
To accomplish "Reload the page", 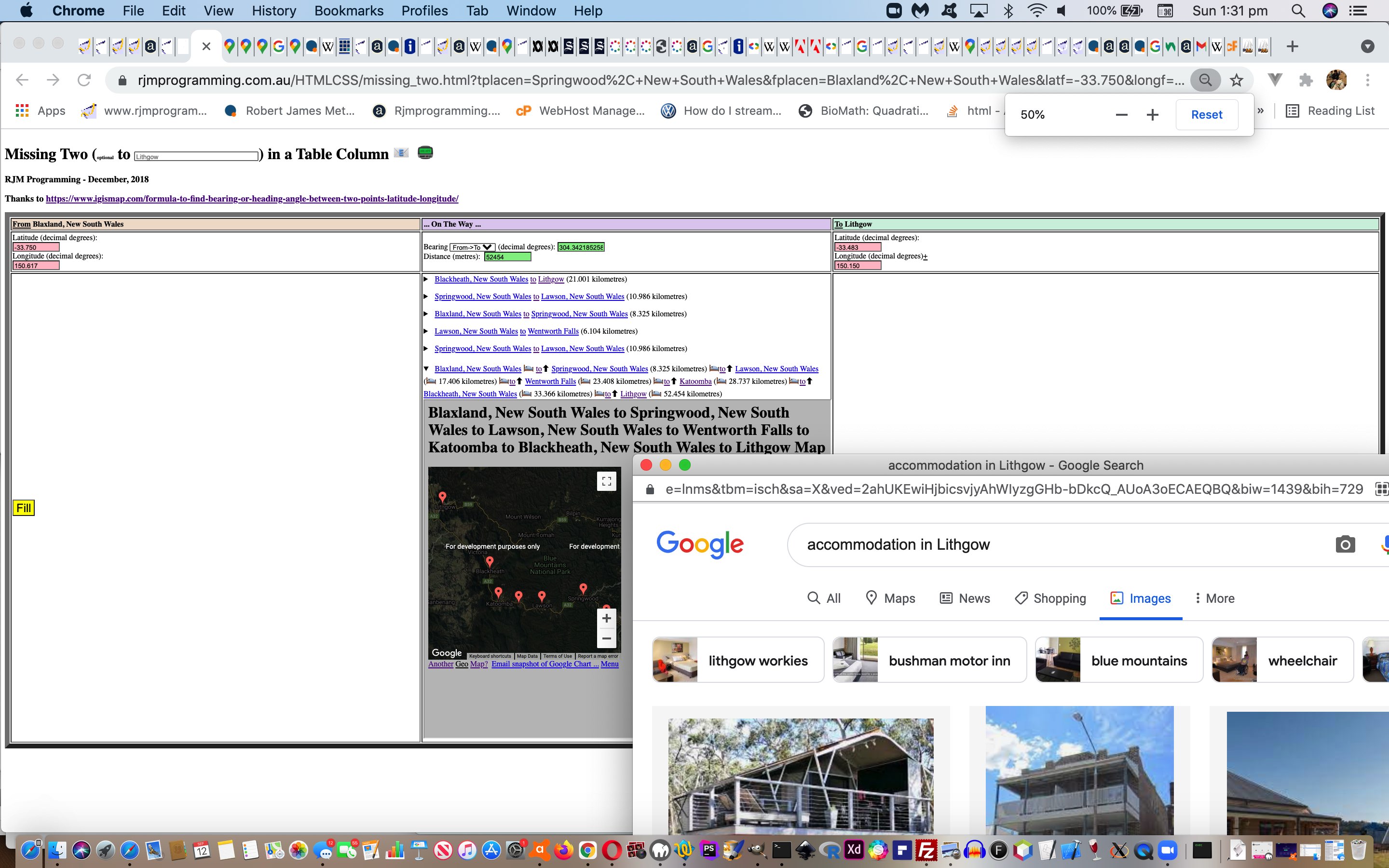I will tap(84, 81).
